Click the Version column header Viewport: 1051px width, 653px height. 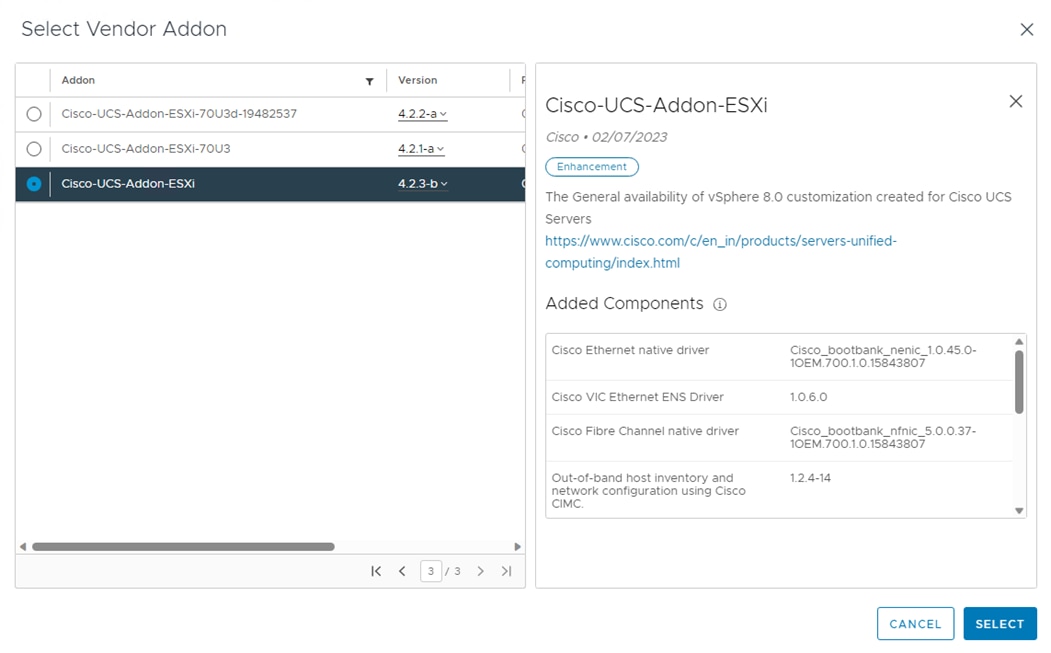point(418,80)
